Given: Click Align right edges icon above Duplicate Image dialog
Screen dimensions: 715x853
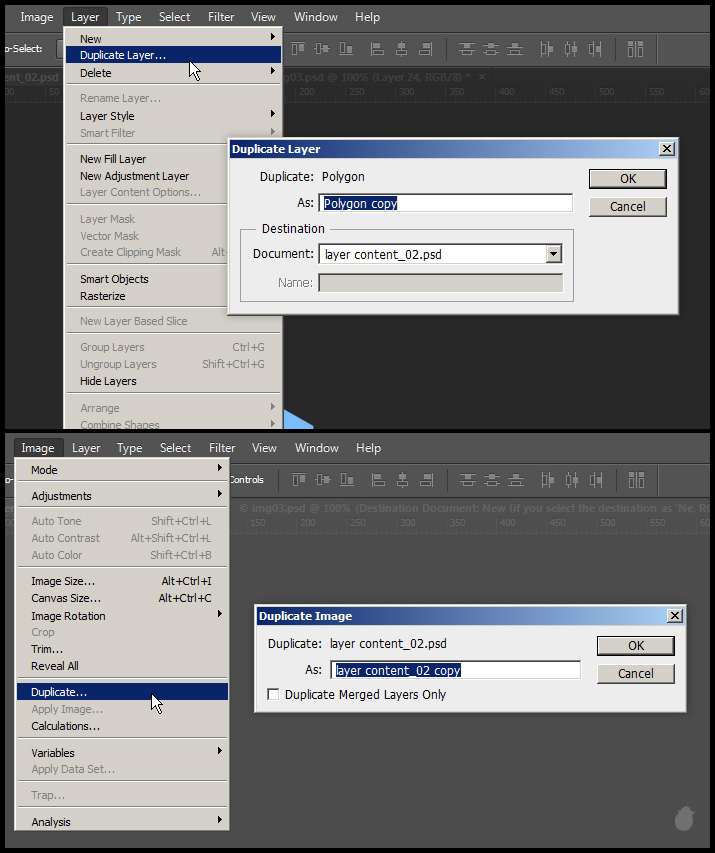Looking at the screenshot, I should pyautogui.click(x=427, y=479).
